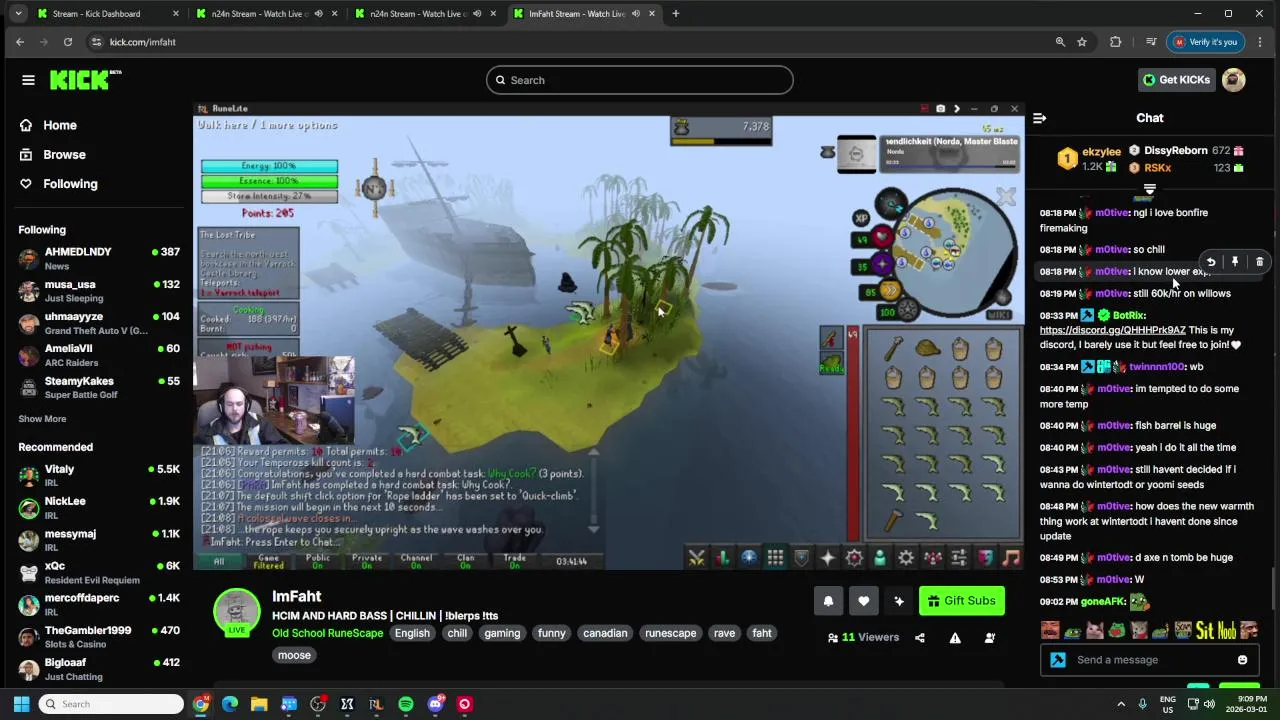Open the Skills tab in the game interface

coord(722,558)
